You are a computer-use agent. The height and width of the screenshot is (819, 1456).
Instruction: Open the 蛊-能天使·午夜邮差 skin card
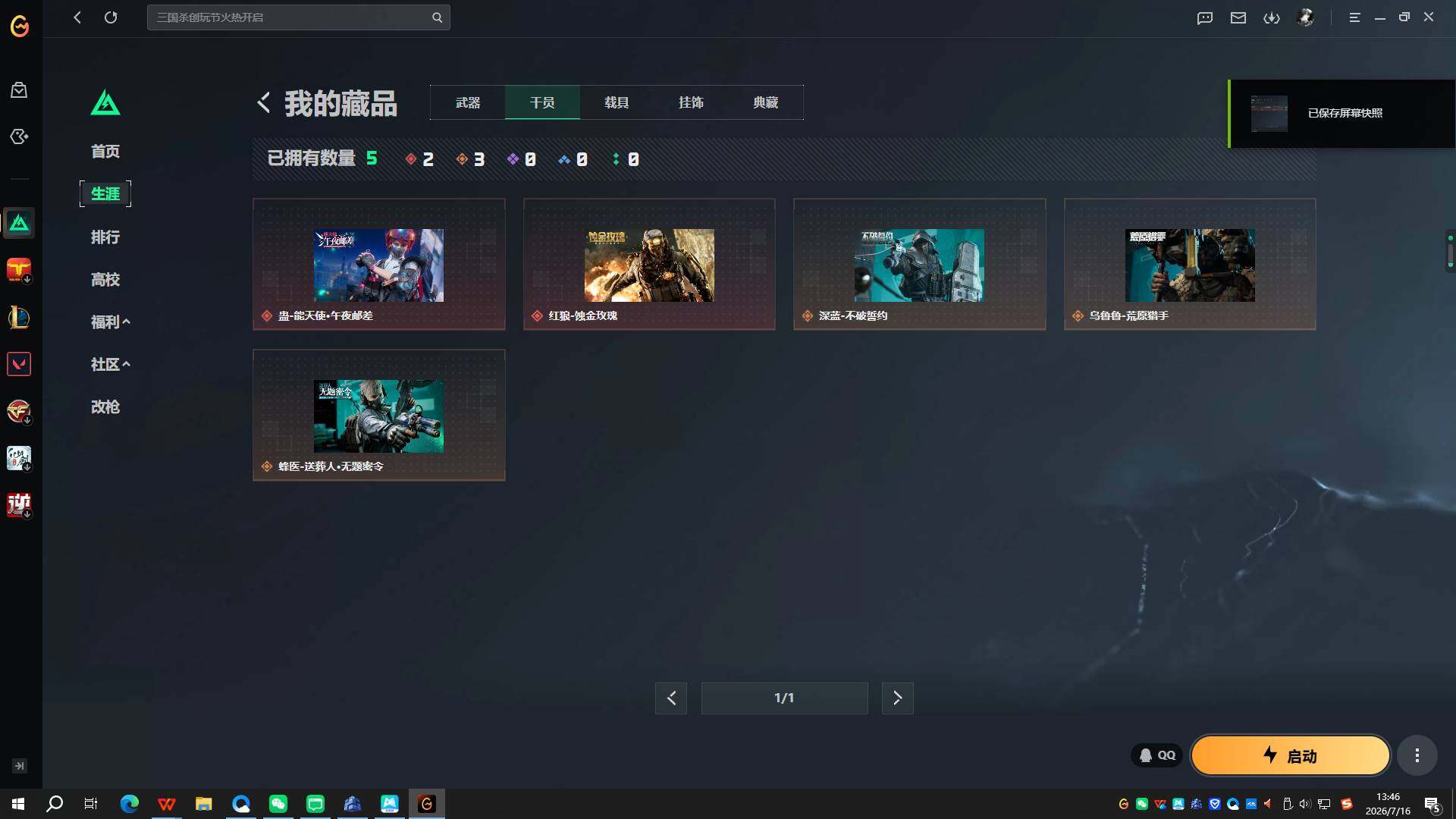click(x=379, y=264)
